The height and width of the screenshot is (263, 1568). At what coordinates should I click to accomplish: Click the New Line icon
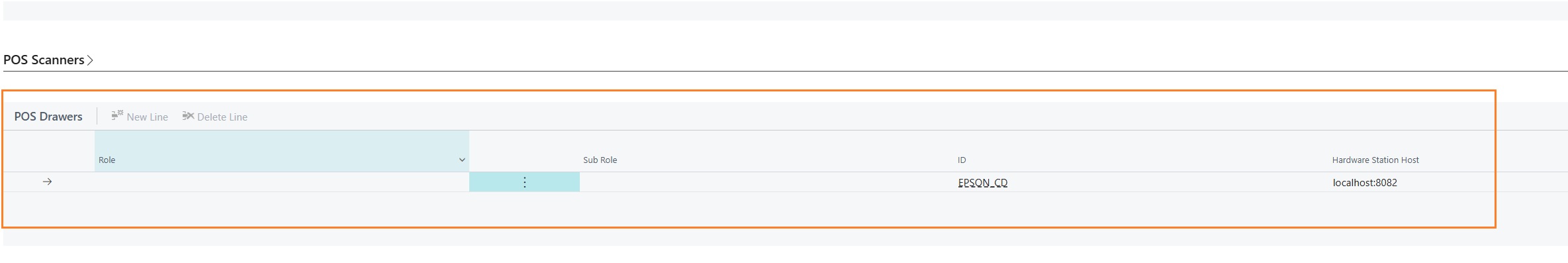(x=117, y=115)
